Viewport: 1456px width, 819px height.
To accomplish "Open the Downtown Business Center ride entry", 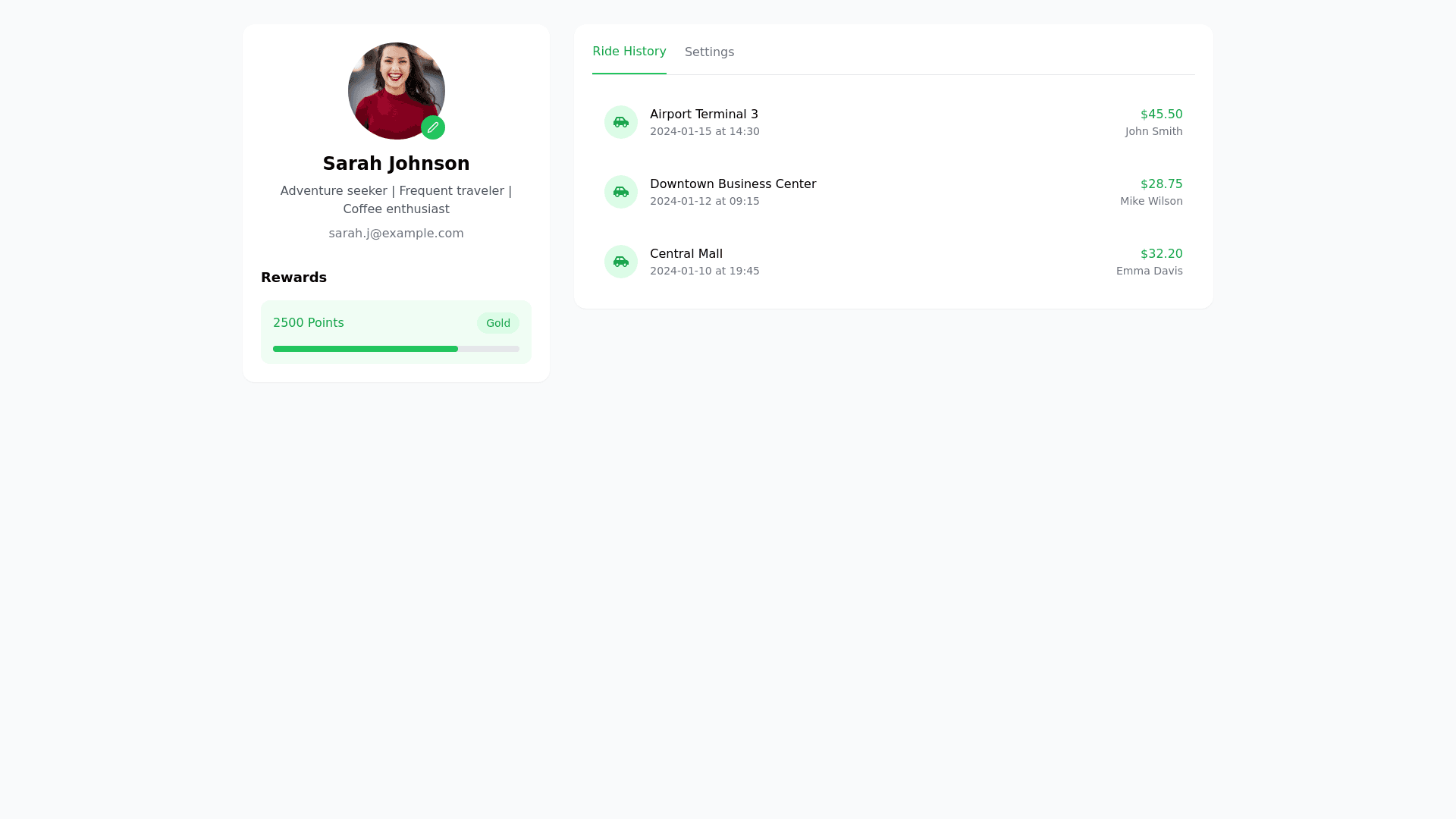I will click(733, 184).
